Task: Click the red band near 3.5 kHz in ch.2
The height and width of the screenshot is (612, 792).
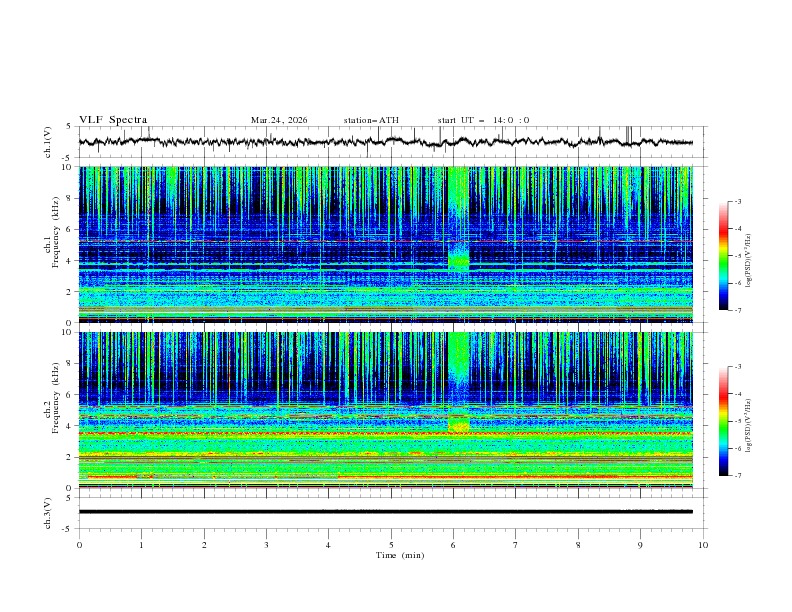Action: pyautogui.click(x=385, y=433)
